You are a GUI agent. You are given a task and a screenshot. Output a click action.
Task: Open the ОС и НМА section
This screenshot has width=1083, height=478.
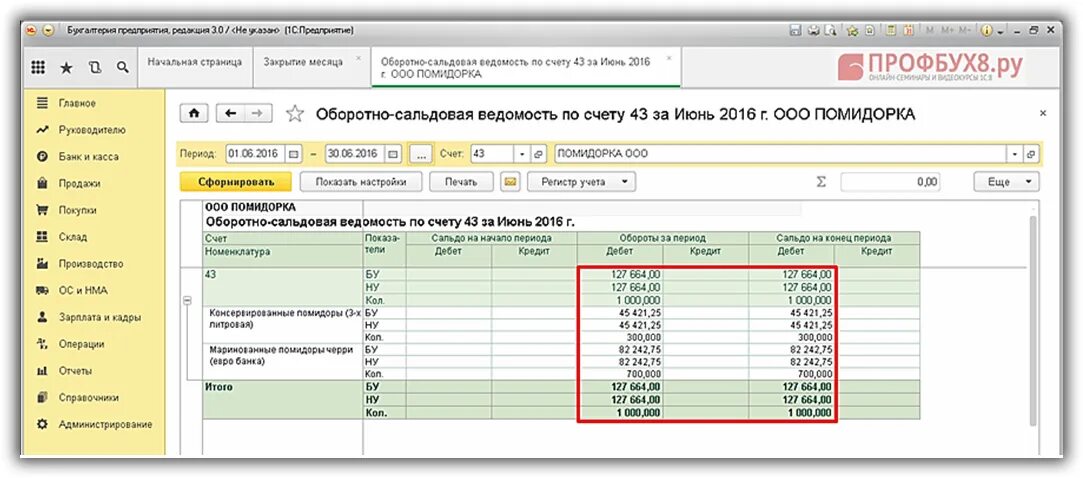tap(93, 291)
